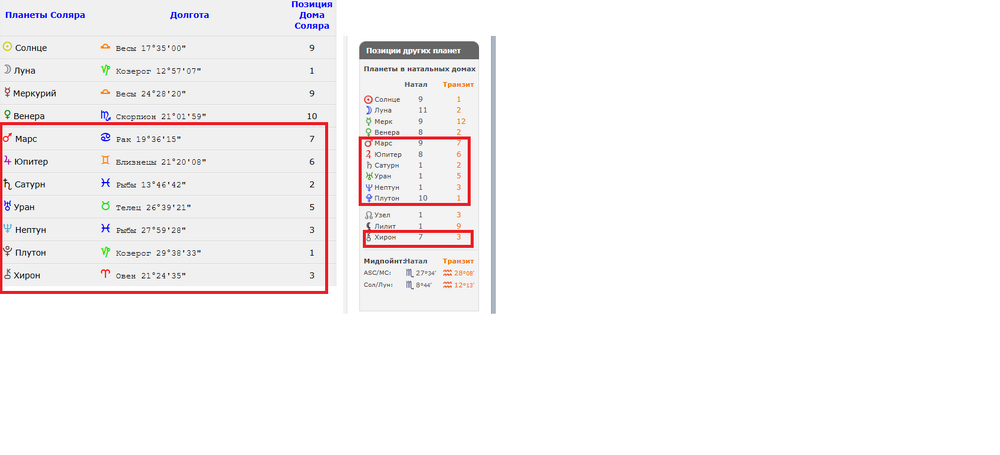Screen dimensions: 1000x455
Task: Click the natal midpoint value 8°44'
Action: (424, 285)
